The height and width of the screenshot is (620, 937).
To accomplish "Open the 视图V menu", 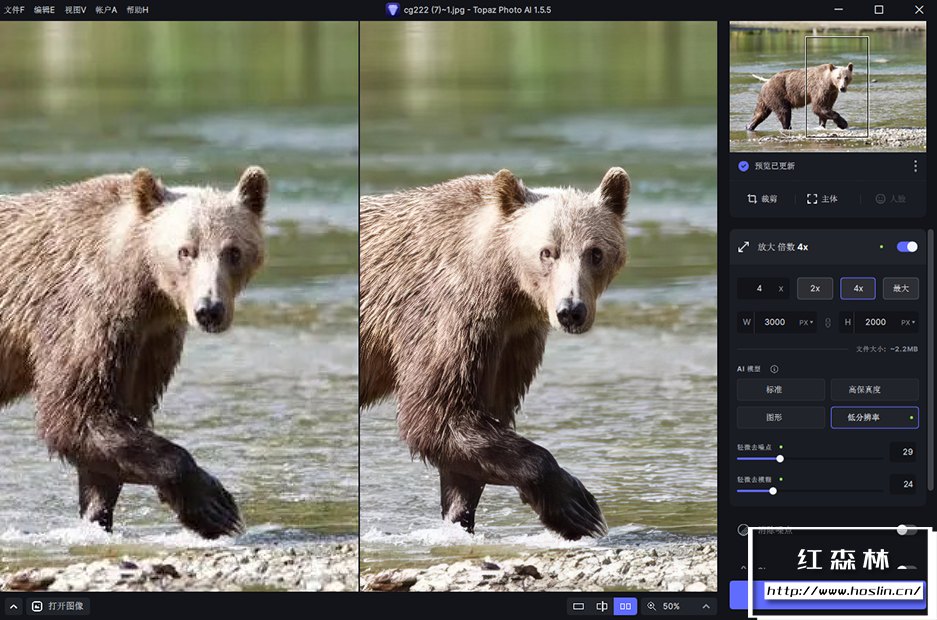I will pos(75,9).
